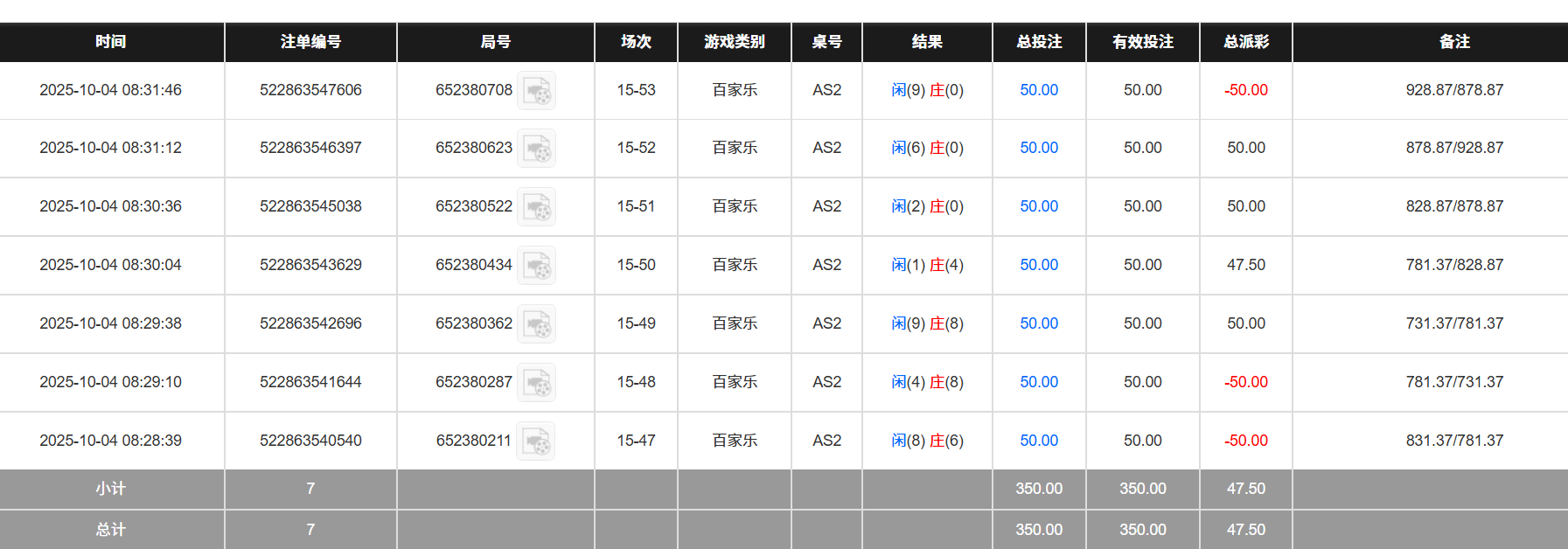
Task: Click the 时间 column header
Action: (x=112, y=41)
